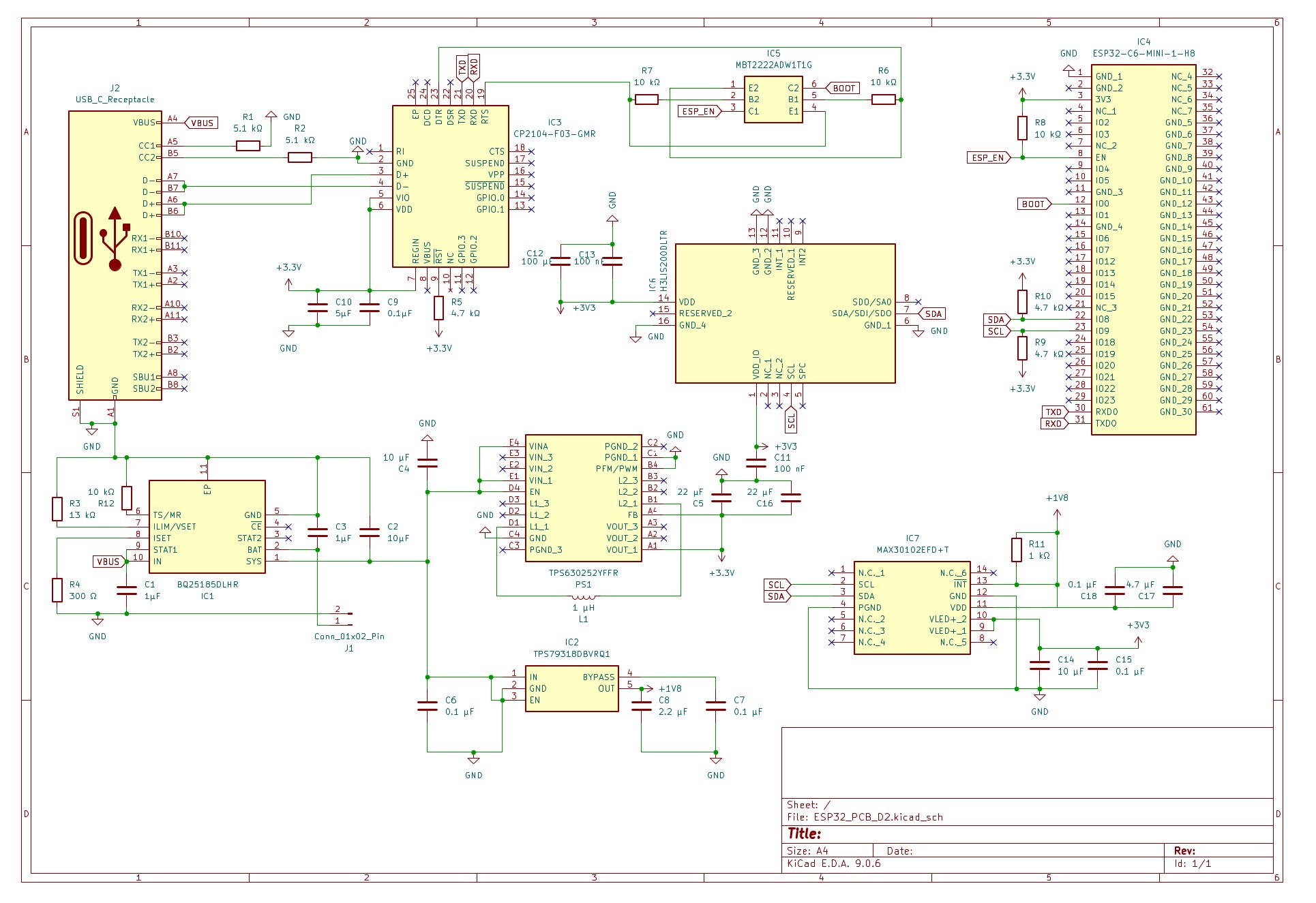Click the TXD label at IC4 pin 30
This screenshot has height=903, width=1316.
click(x=1054, y=412)
